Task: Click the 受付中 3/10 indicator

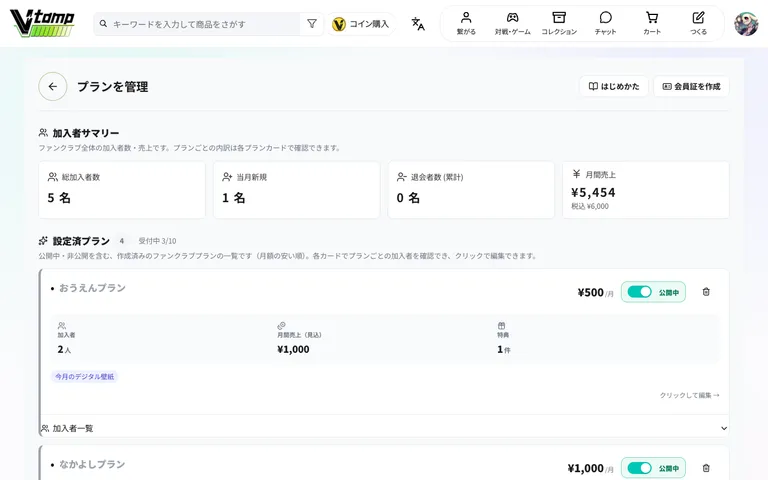Action: tap(157, 241)
